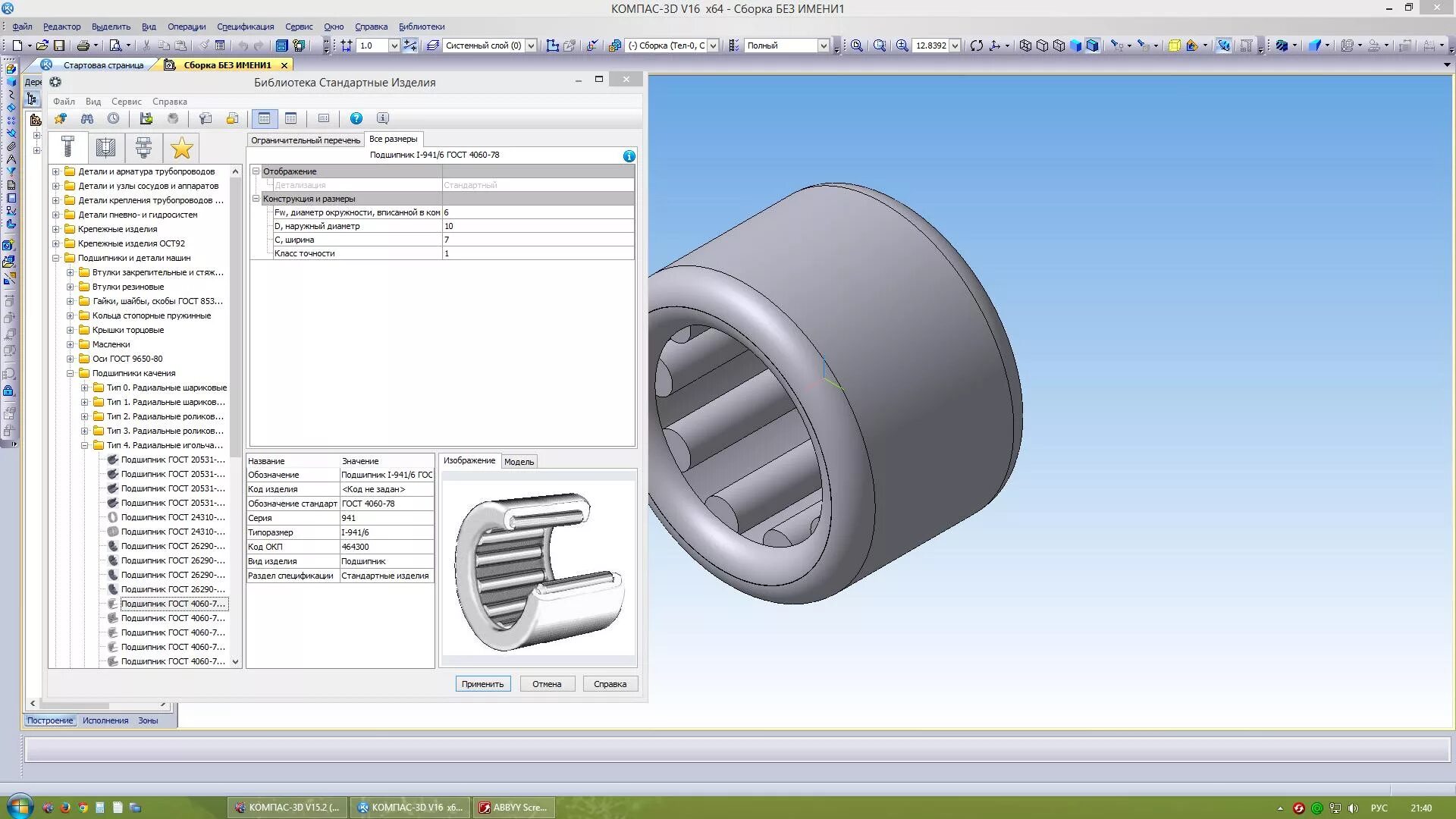The width and height of the screenshot is (1456, 819).
Task: Switch to Стартовая страница tab
Action: [103, 65]
